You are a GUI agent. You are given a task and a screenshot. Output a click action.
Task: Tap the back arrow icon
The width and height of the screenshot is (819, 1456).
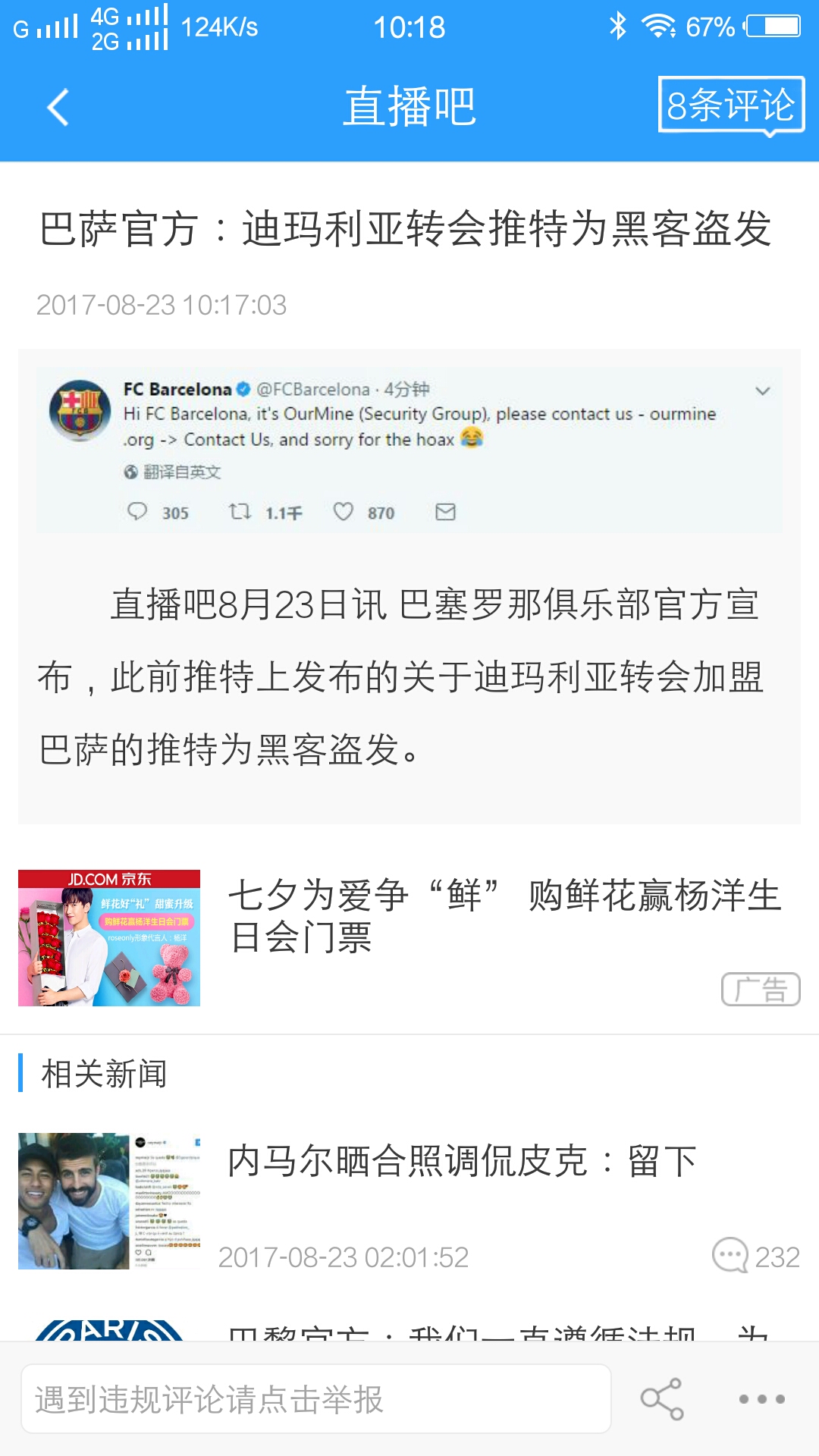58,107
